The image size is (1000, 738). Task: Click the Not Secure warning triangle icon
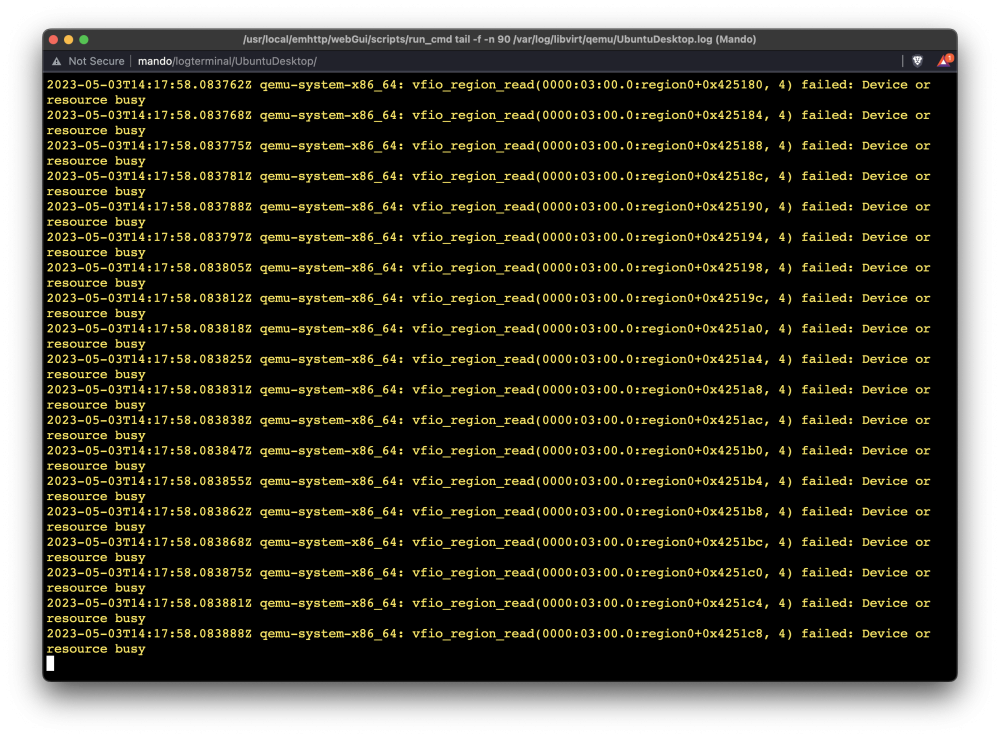(57, 61)
